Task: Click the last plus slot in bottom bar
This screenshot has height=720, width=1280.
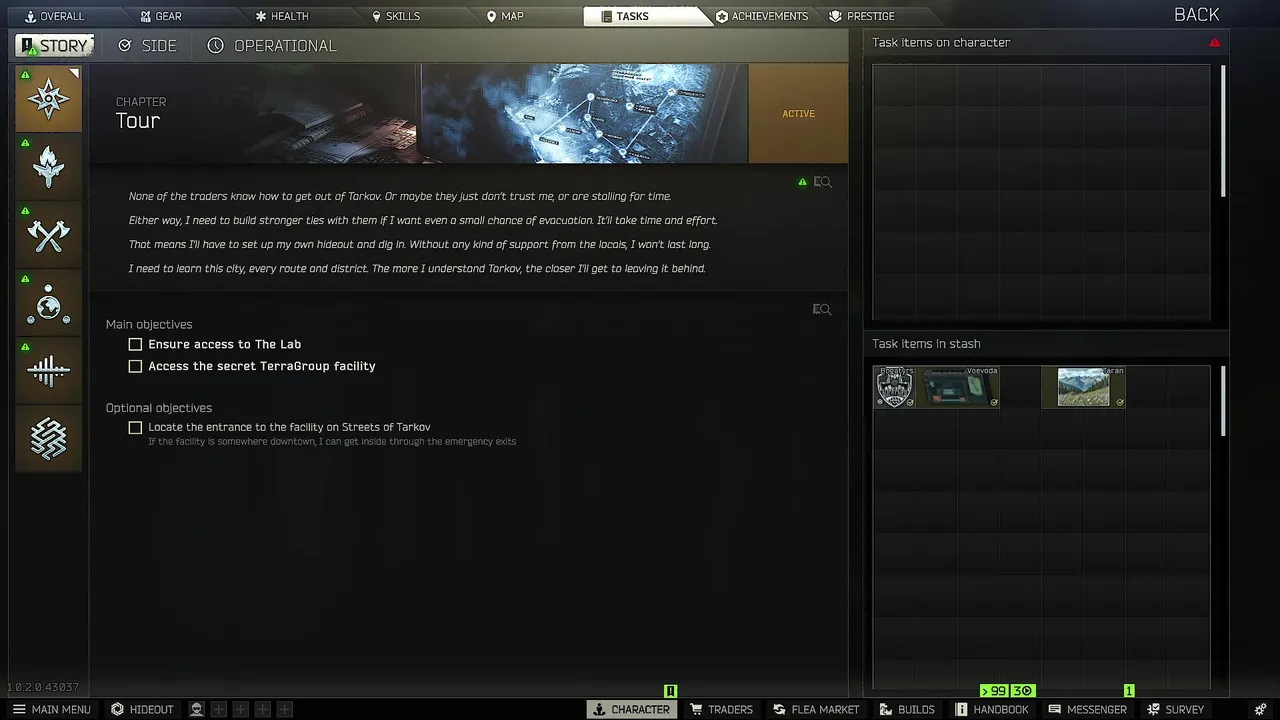Action: pyautogui.click(x=285, y=710)
